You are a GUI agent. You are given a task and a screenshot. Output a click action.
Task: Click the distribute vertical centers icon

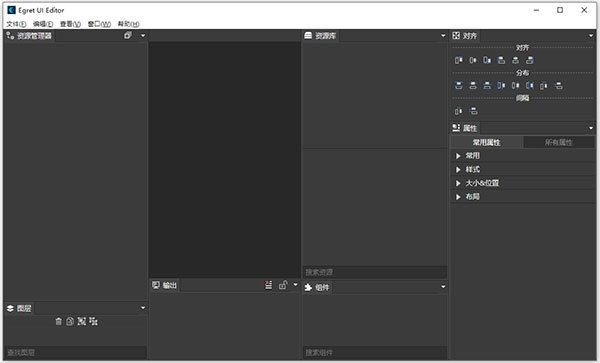coord(473,85)
